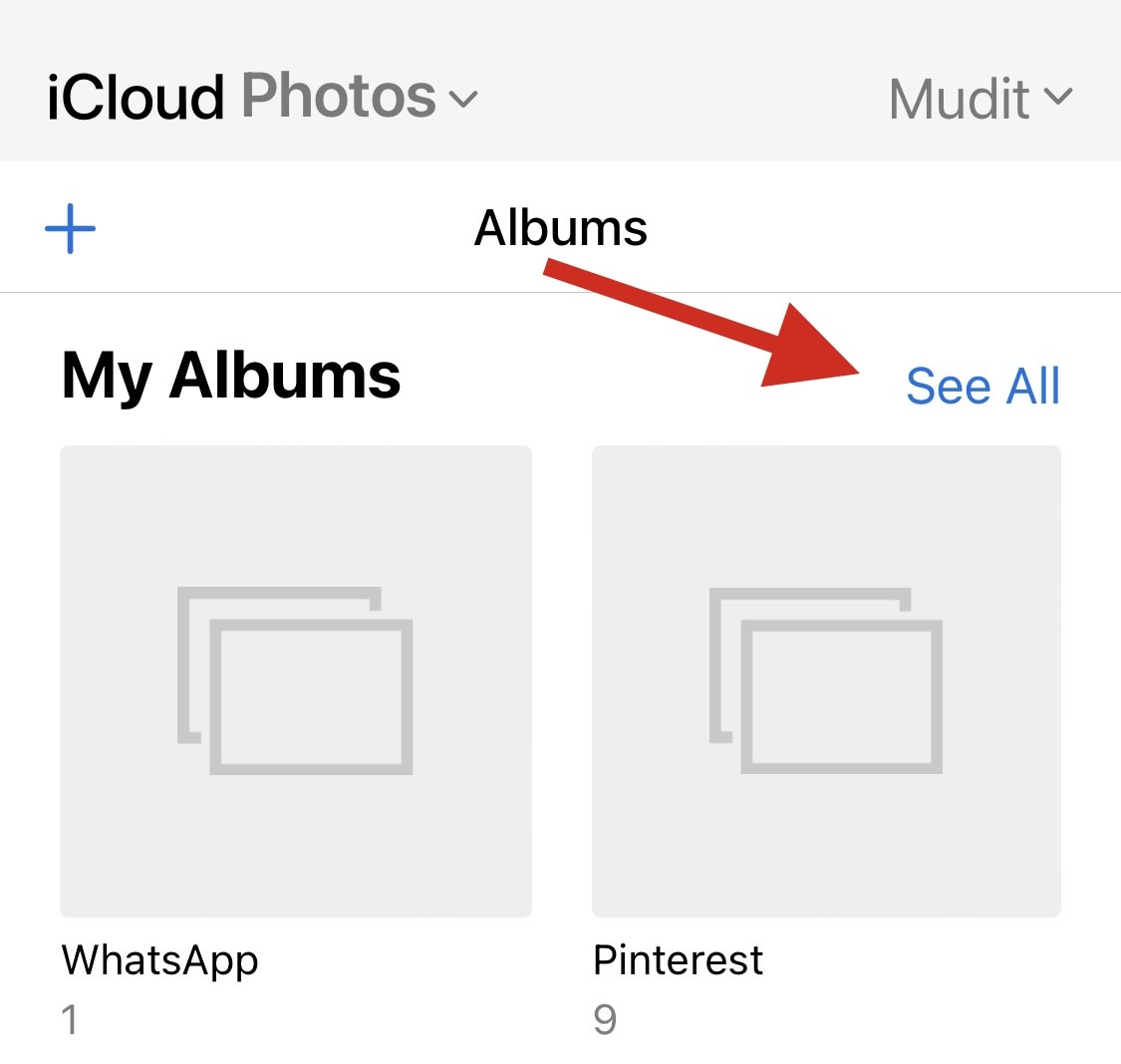Screen dimensions: 1121x1064
Task: Click the WhatsApp album's stacked-photos placeholder icon
Action: [x=296, y=680]
